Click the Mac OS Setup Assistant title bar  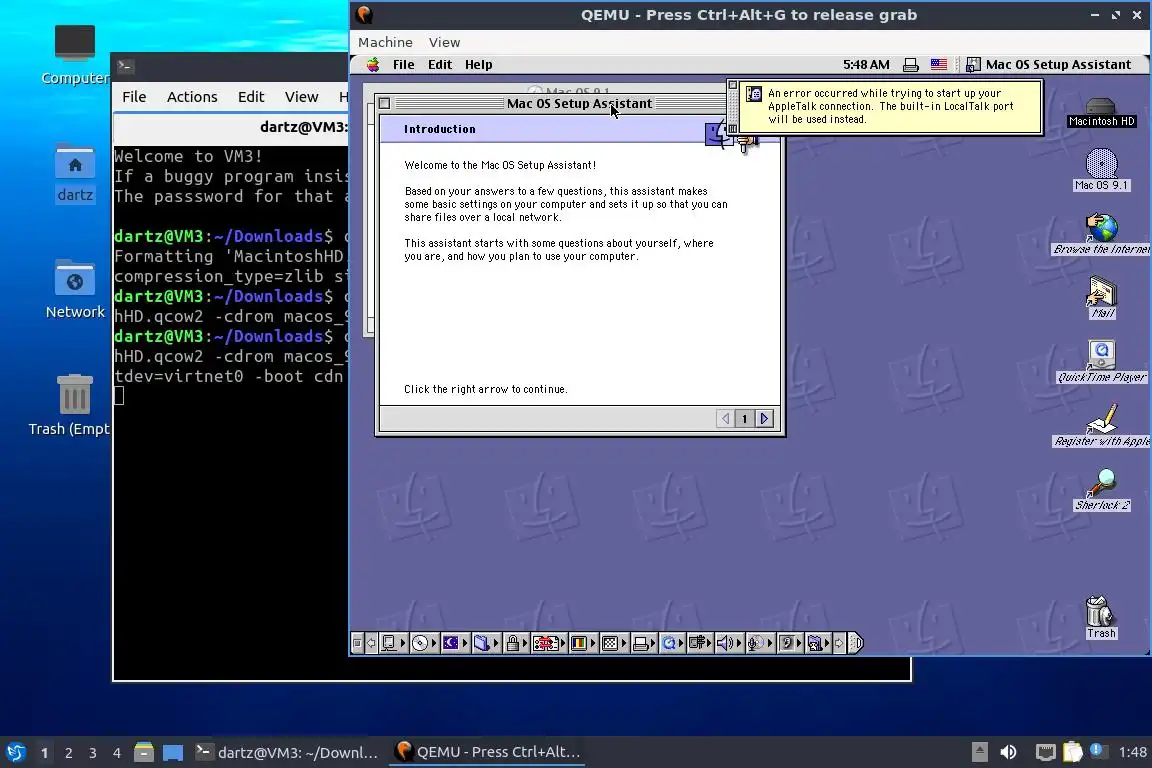579,104
